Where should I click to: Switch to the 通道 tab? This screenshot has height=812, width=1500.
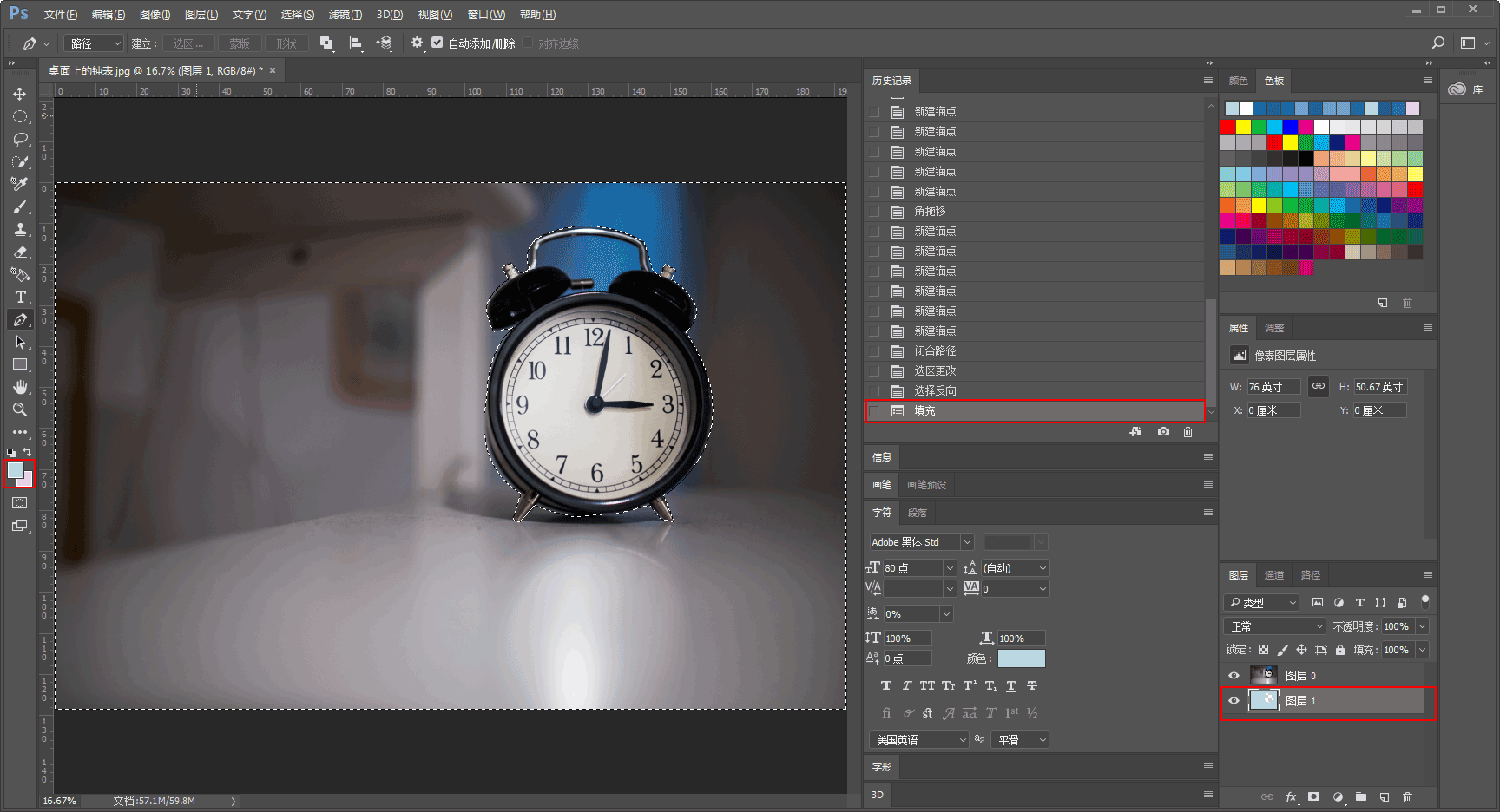click(x=1274, y=575)
